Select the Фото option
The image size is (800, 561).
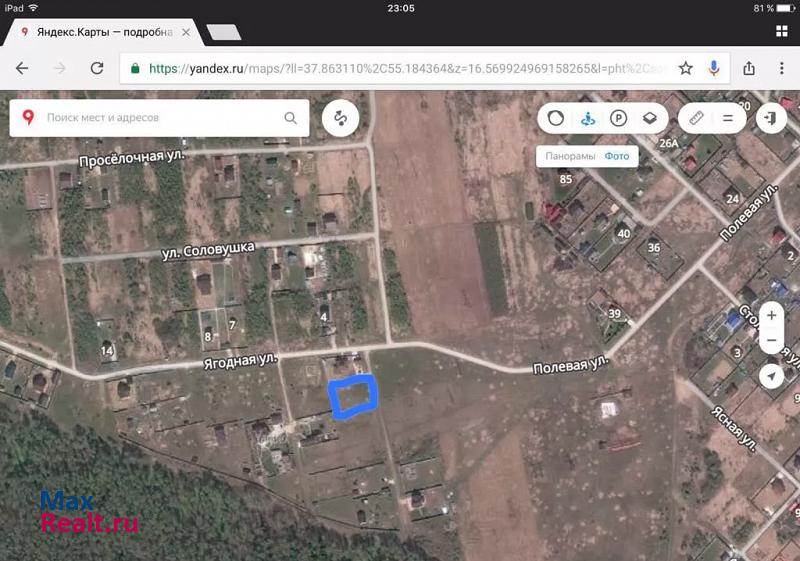[x=617, y=156]
